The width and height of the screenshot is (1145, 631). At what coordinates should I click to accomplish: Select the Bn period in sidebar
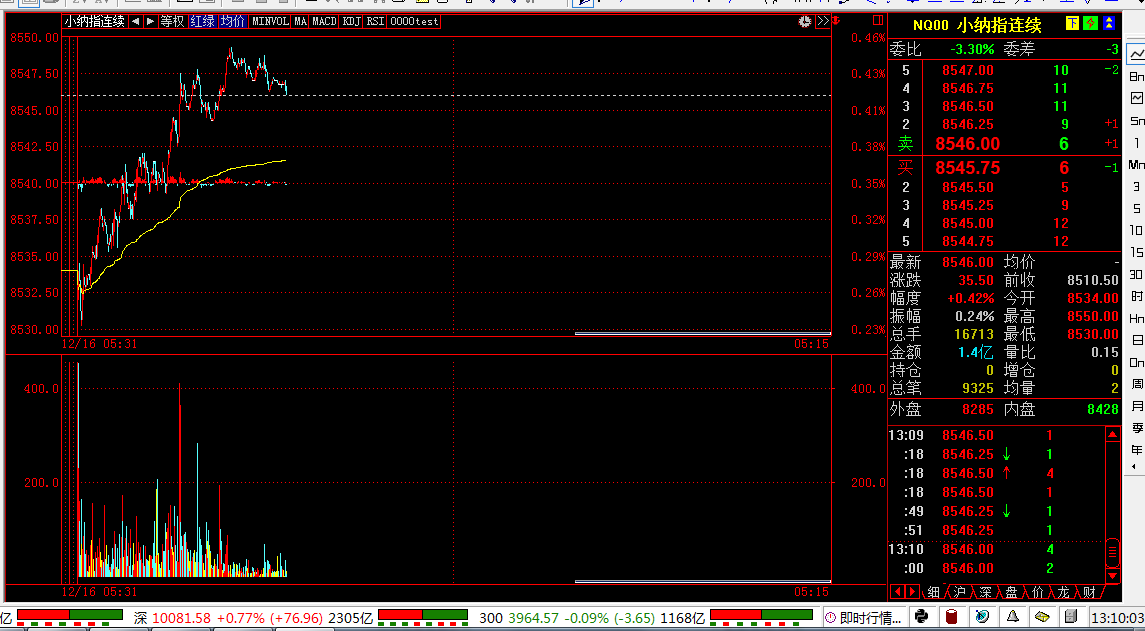click(1137, 76)
